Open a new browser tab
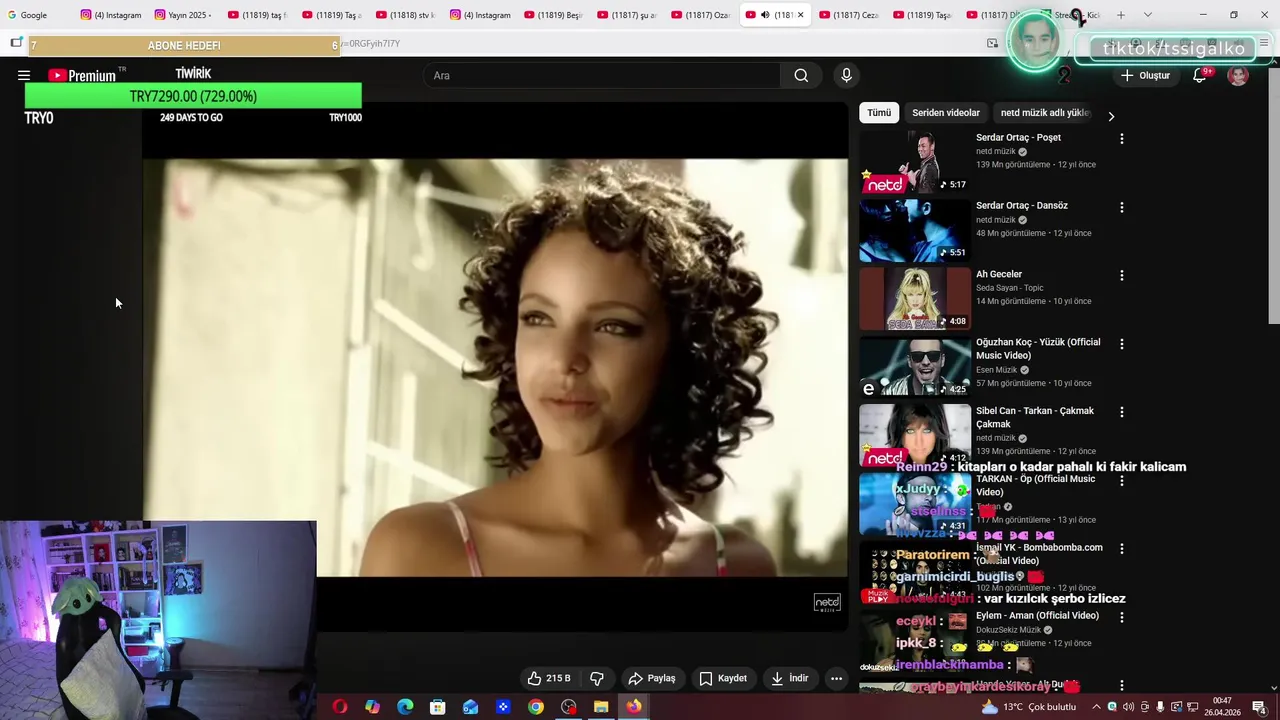The image size is (1280, 720). 1120,15
